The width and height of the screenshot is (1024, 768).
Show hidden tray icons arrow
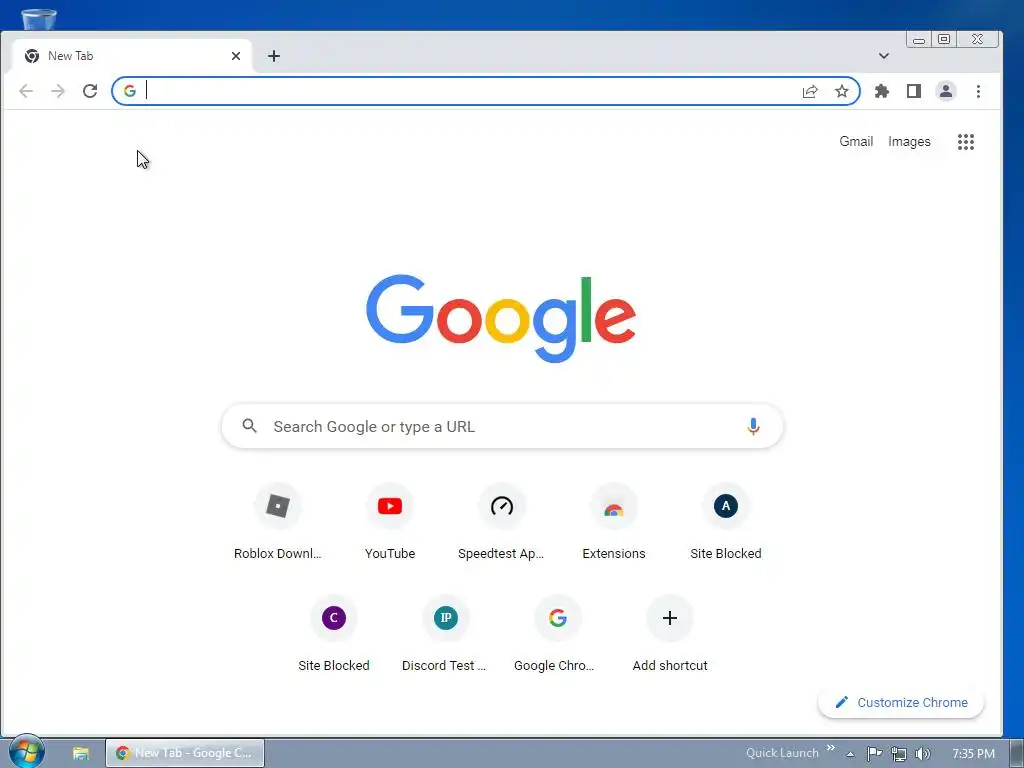(850, 754)
